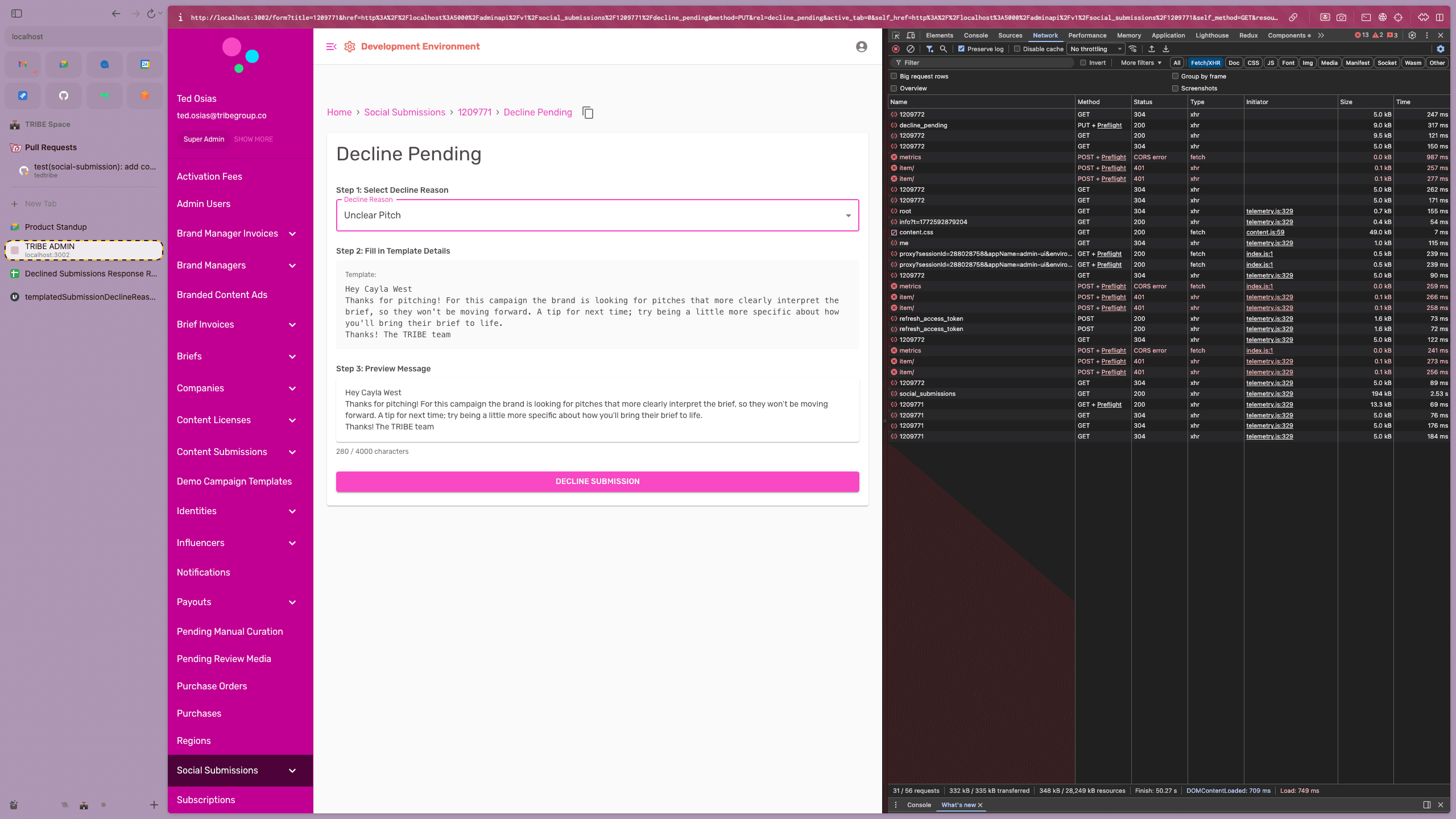Switch to the Console tab in DevTools

(x=975, y=35)
